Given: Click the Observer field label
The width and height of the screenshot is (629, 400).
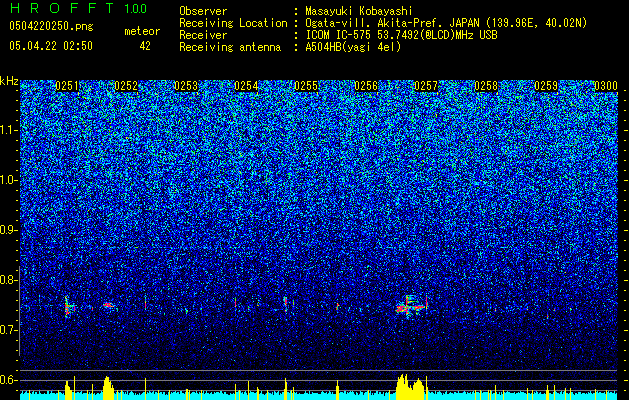Looking at the screenshot, I should tap(203, 11).
